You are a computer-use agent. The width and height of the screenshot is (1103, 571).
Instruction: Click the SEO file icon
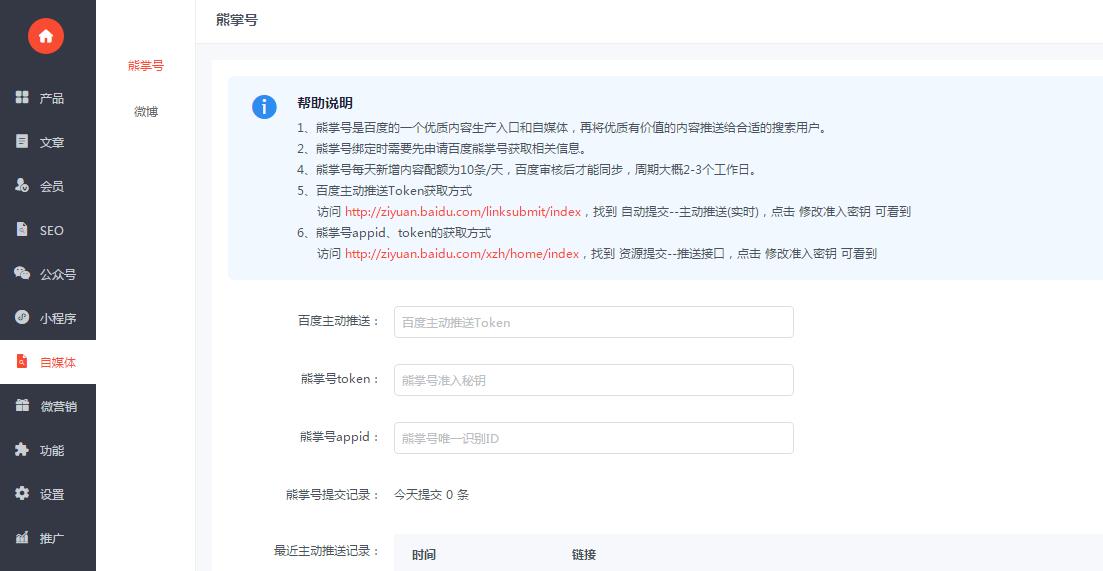pos(23,229)
